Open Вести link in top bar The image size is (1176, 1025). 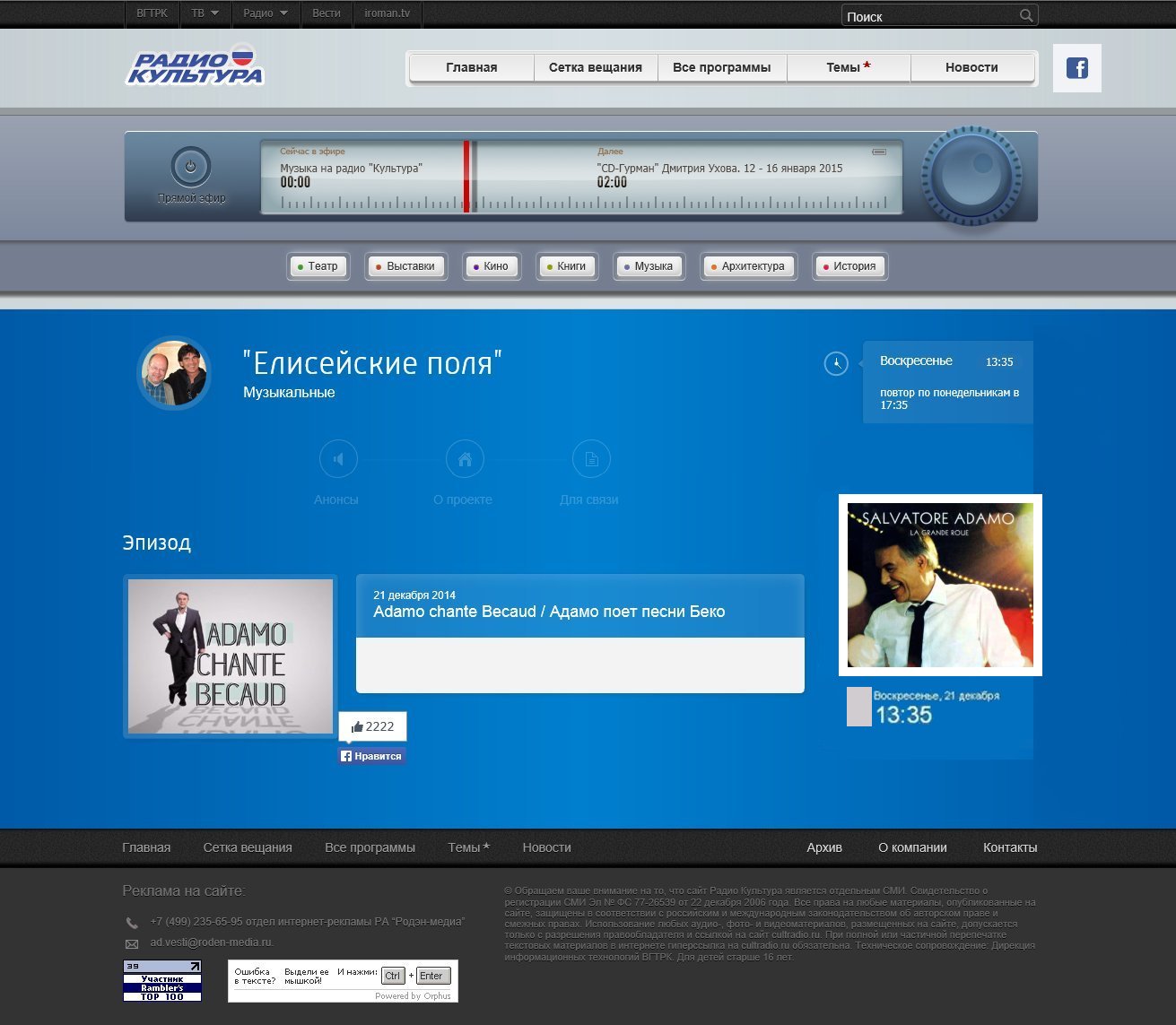[x=327, y=13]
